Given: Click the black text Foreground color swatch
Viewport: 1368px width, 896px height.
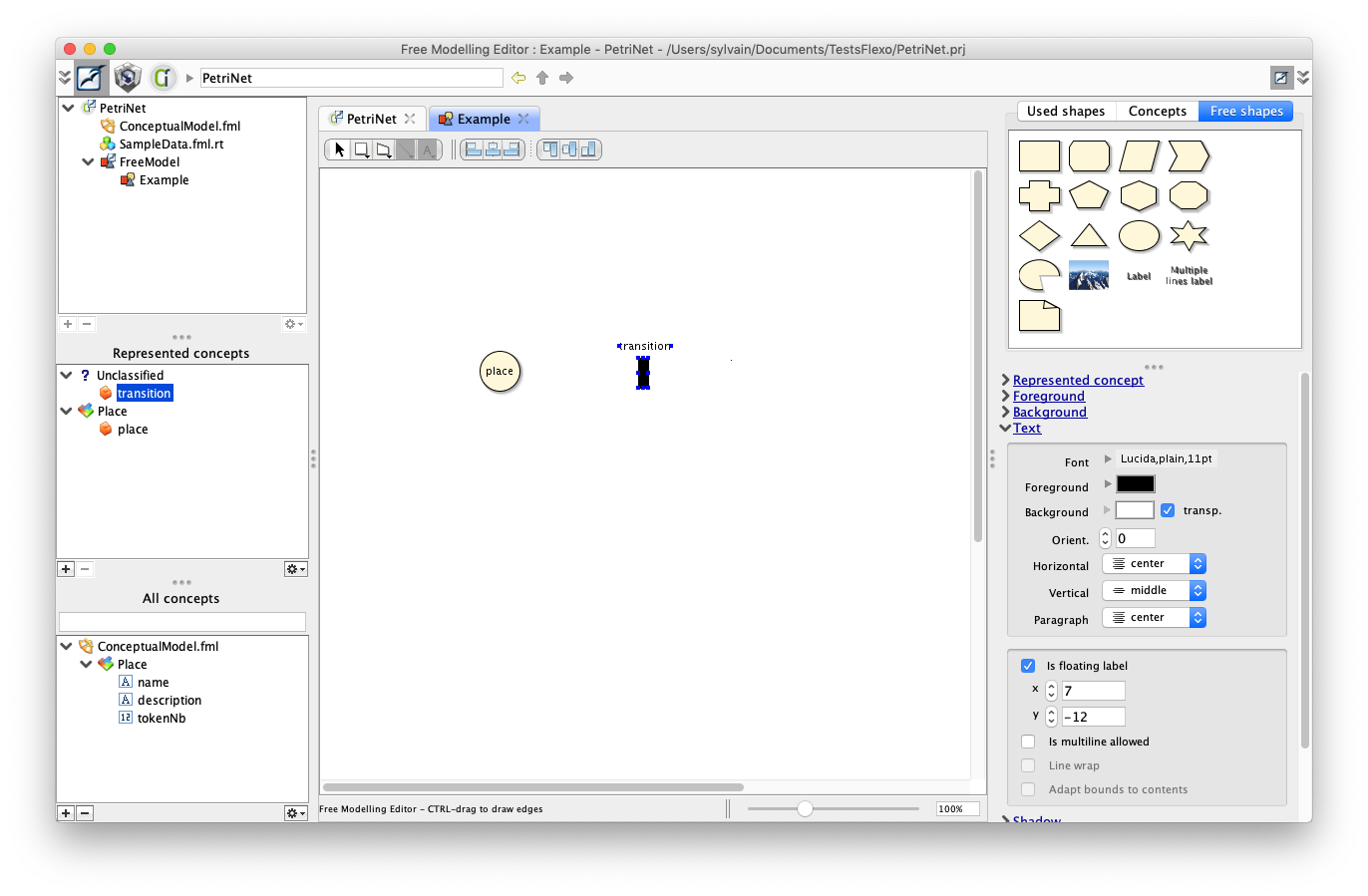Looking at the screenshot, I should pyautogui.click(x=1136, y=484).
